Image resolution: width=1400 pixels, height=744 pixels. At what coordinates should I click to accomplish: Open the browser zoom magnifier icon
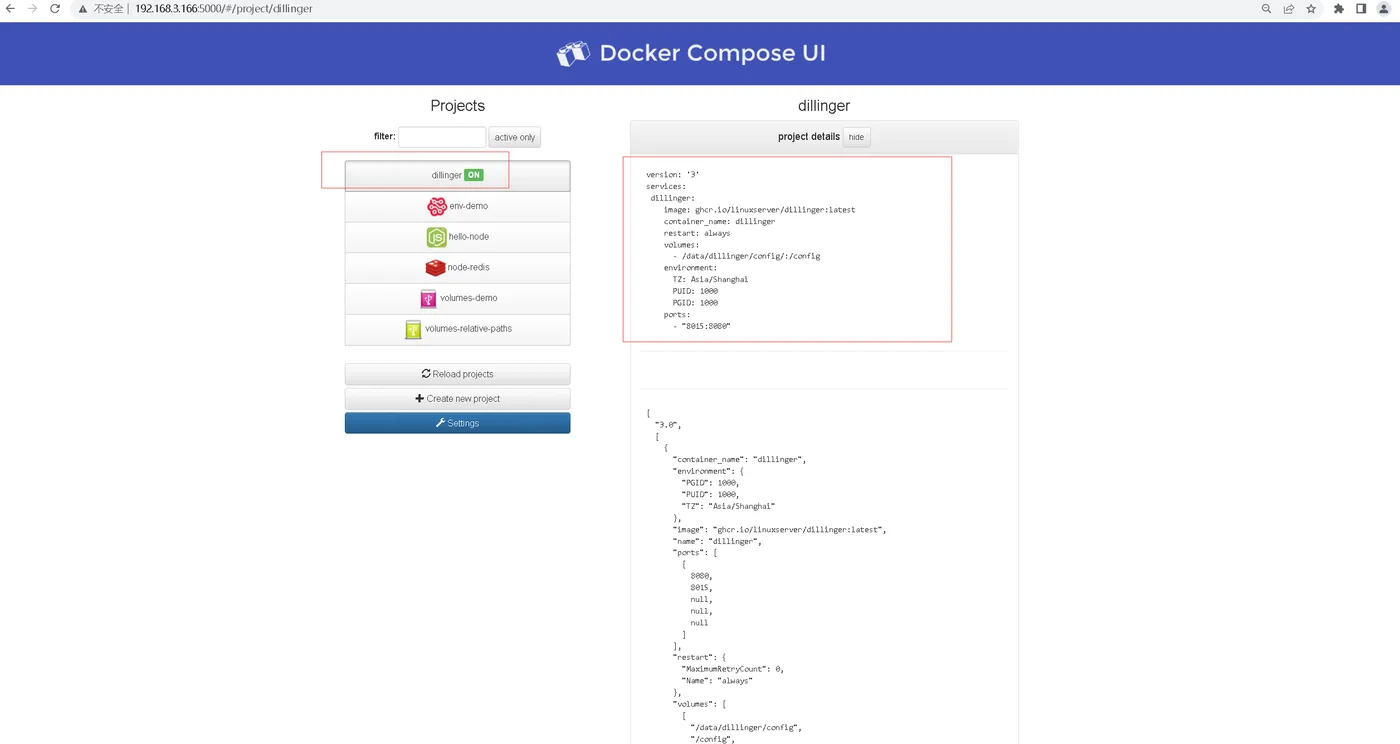pos(1266,8)
